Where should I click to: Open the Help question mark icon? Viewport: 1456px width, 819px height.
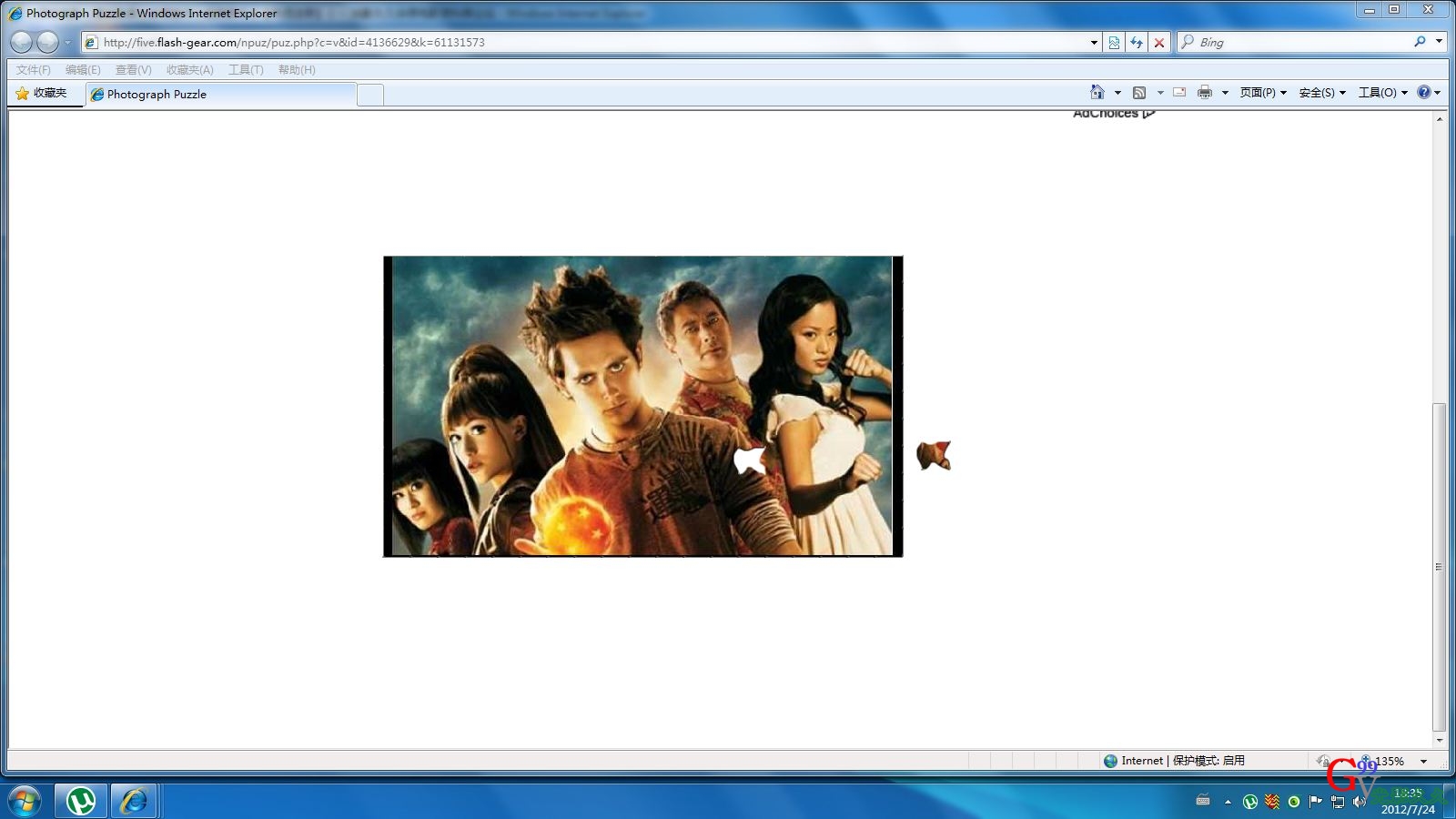[x=1424, y=92]
